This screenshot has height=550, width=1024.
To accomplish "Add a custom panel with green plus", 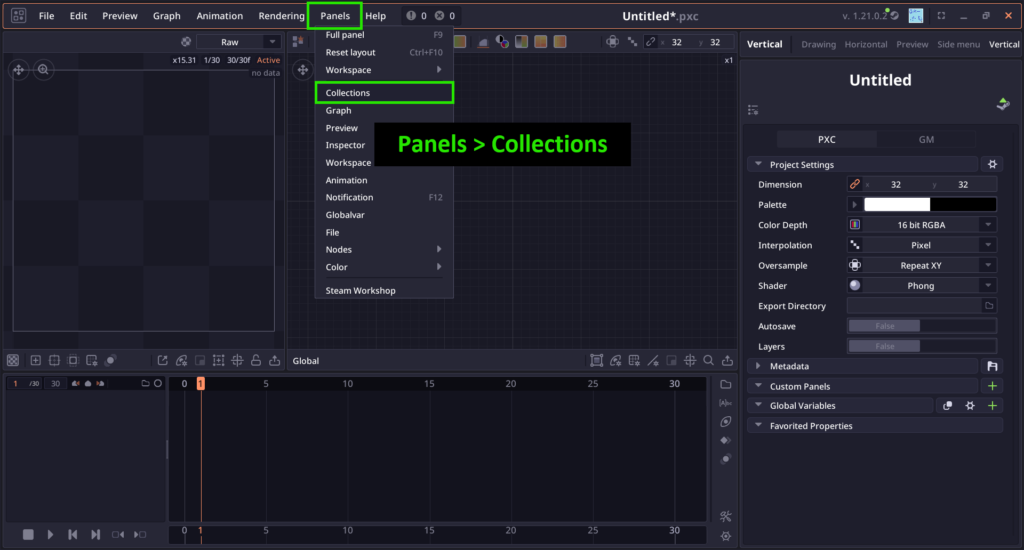I will tap(992, 386).
